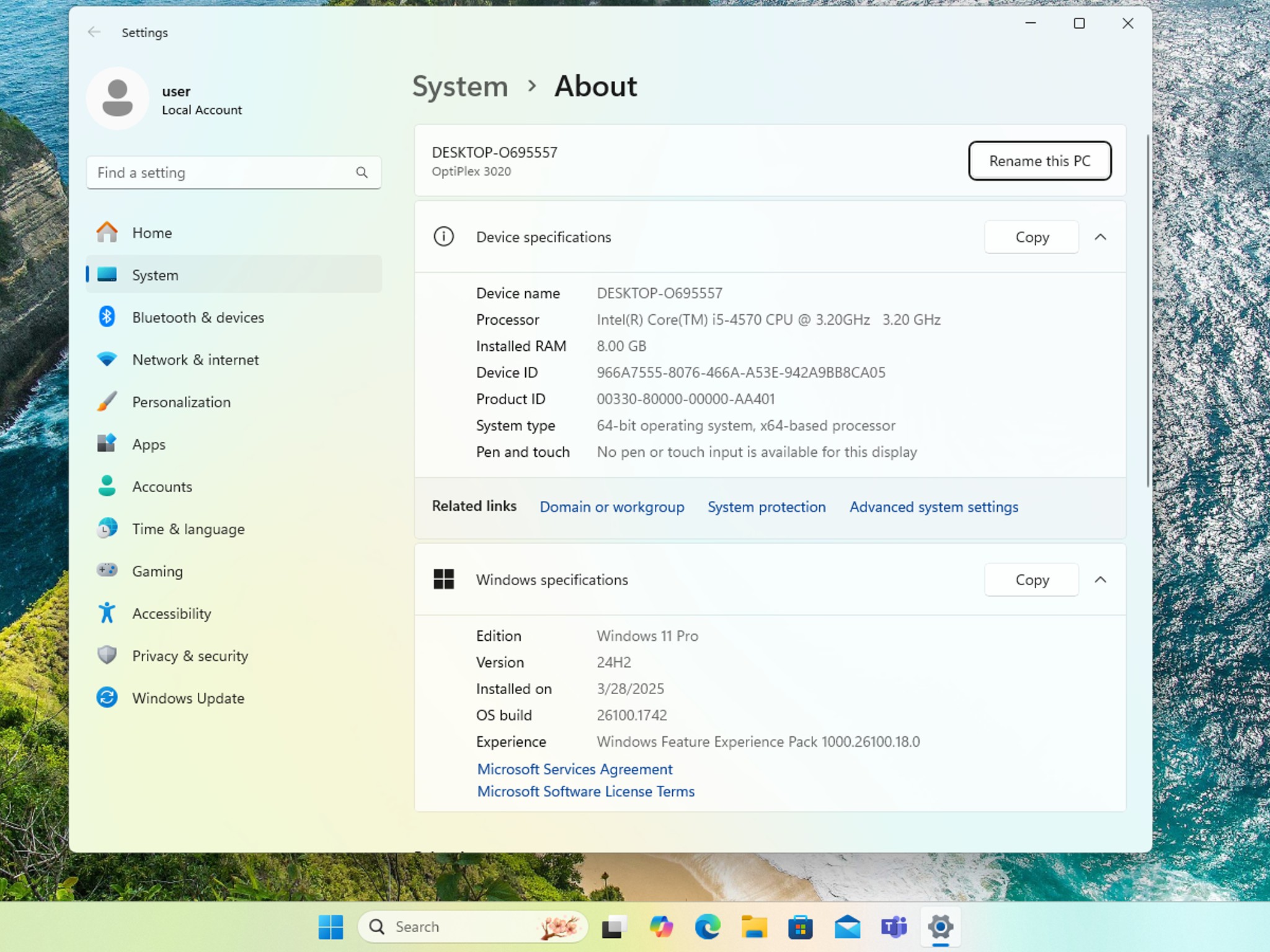Click the search magnifier in Find a setting
1270x952 pixels.
pos(362,172)
